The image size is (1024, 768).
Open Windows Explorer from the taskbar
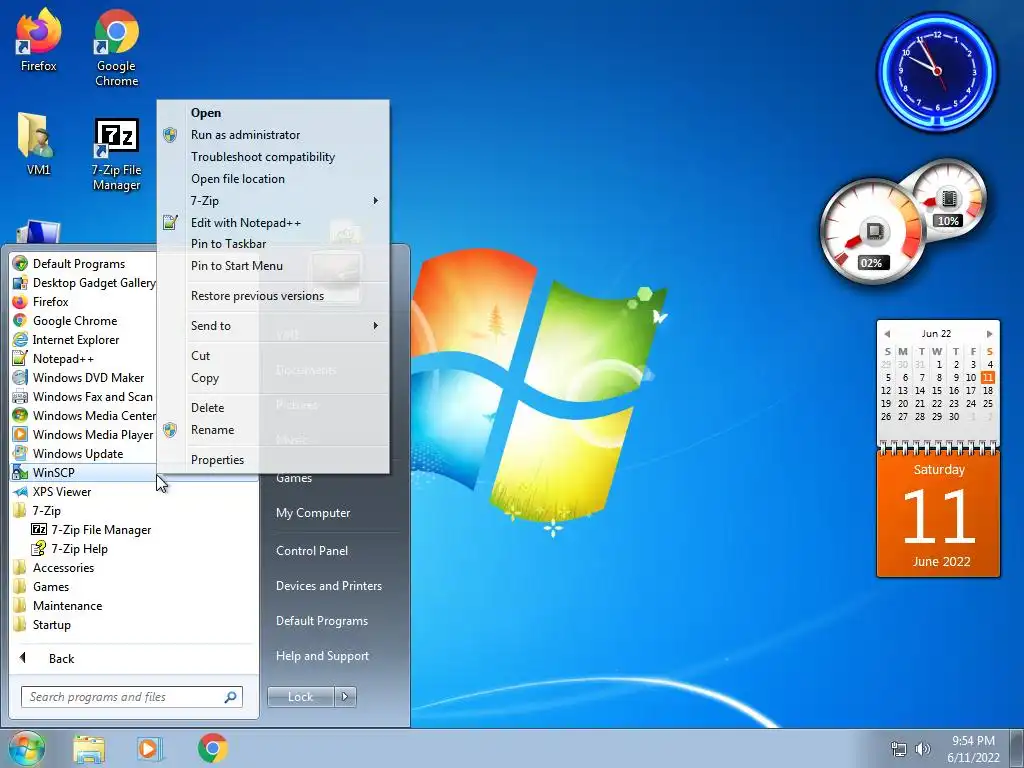coord(89,748)
